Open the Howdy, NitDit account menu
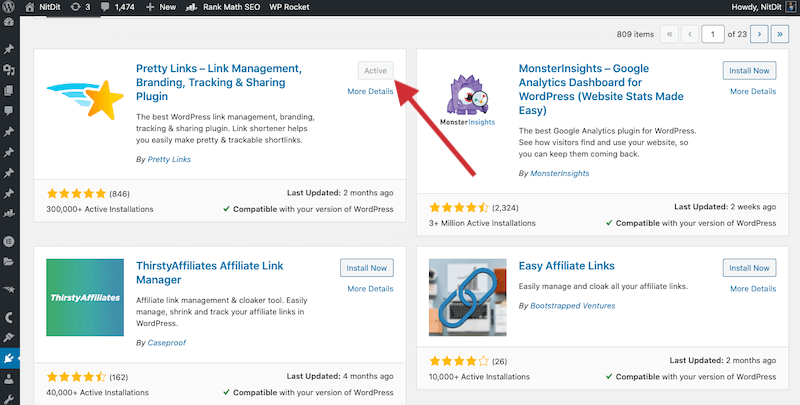This screenshot has width=800, height=405. (763, 7)
